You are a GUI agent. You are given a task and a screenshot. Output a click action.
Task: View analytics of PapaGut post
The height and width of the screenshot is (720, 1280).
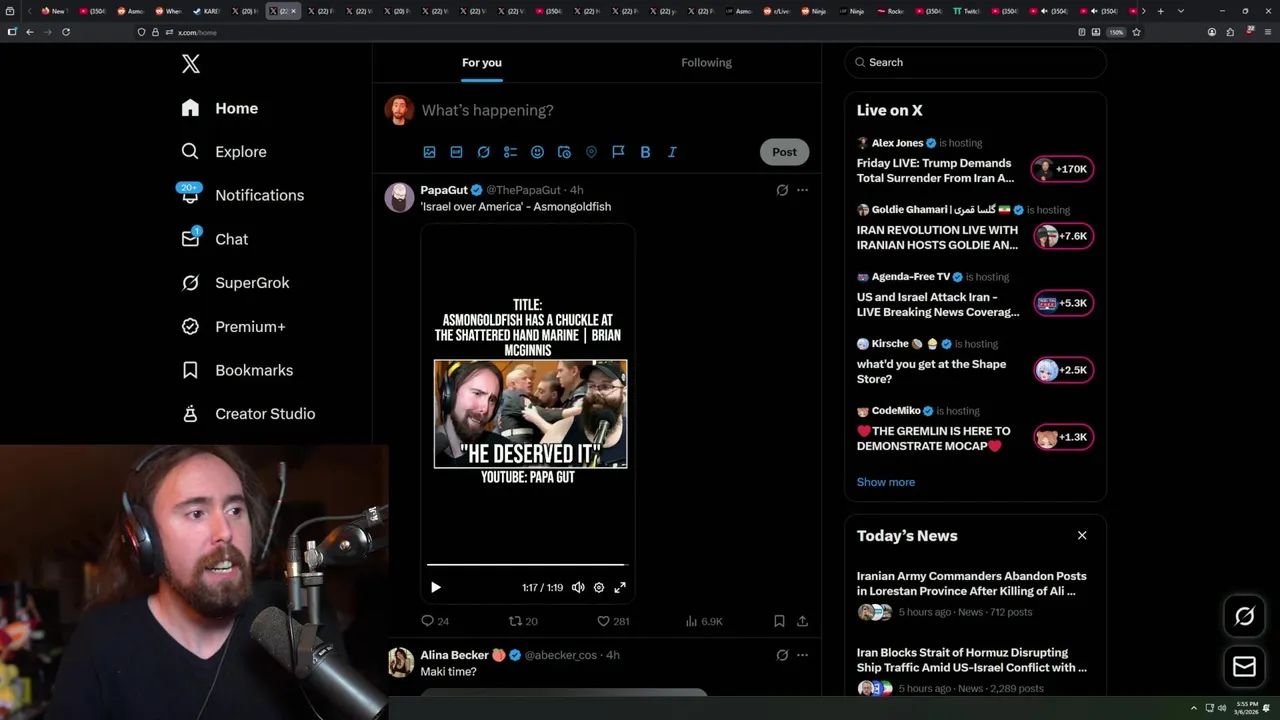pos(704,621)
